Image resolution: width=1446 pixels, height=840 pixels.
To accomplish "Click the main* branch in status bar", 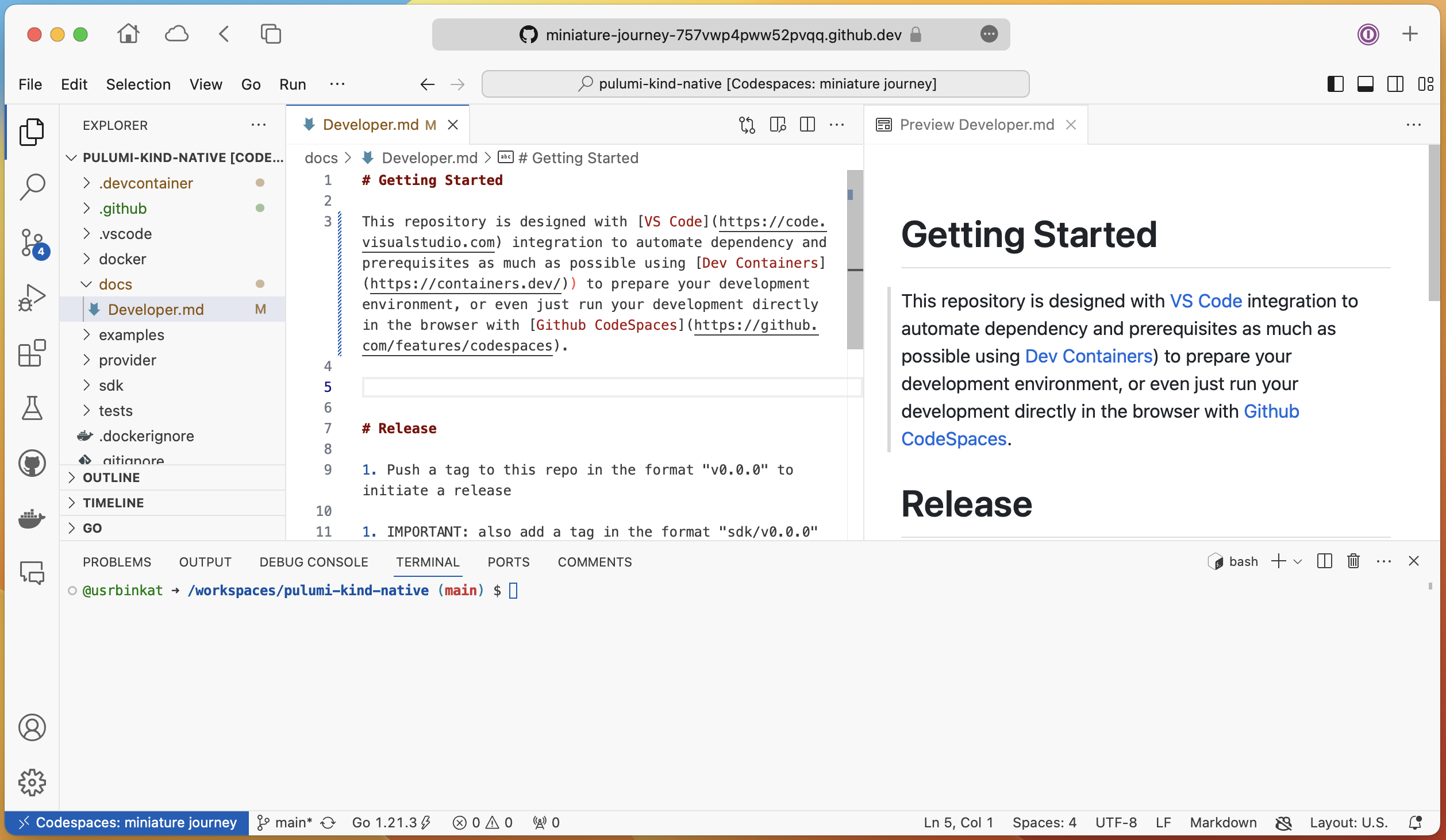I will tap(285, 823).
